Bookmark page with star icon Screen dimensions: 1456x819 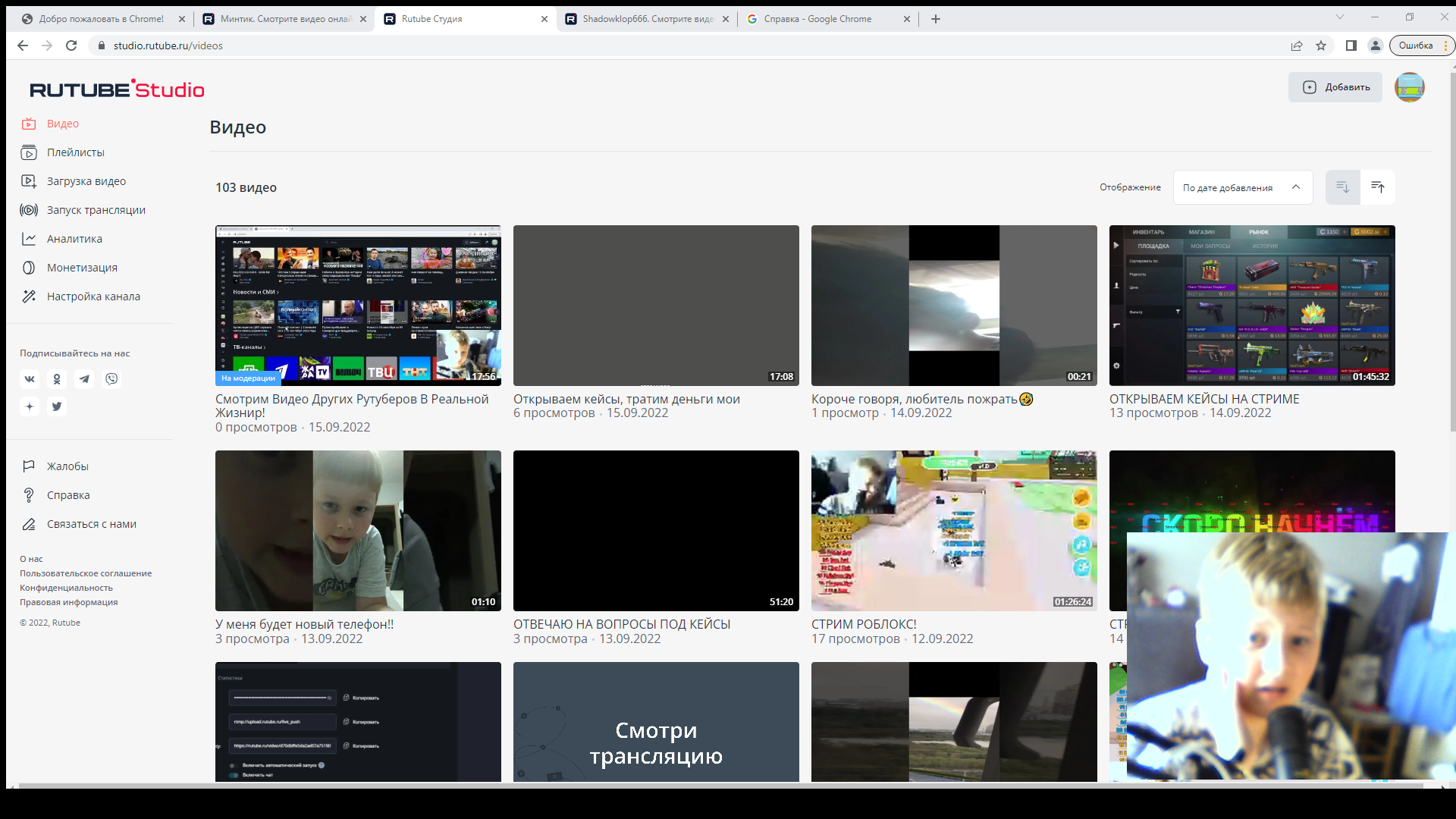1321,45
